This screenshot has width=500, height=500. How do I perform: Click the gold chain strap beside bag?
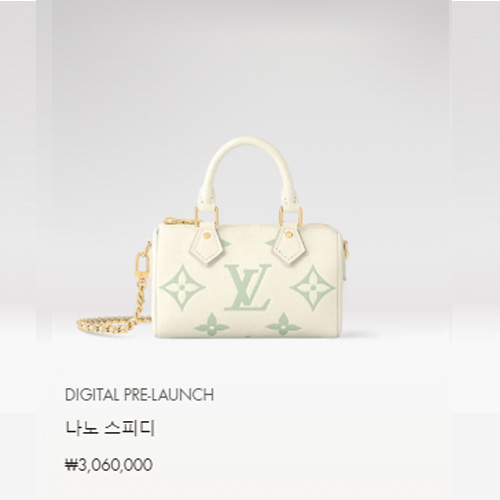[113, 322]
